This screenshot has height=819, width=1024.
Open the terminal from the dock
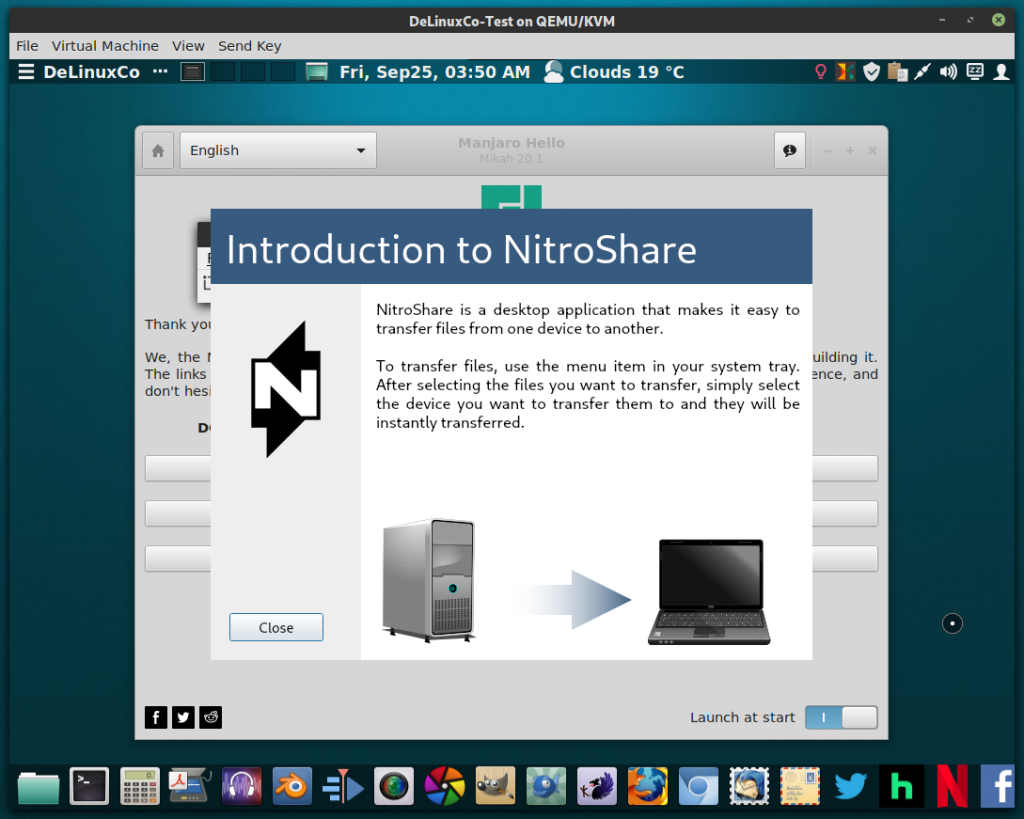[x=89, y=786]
